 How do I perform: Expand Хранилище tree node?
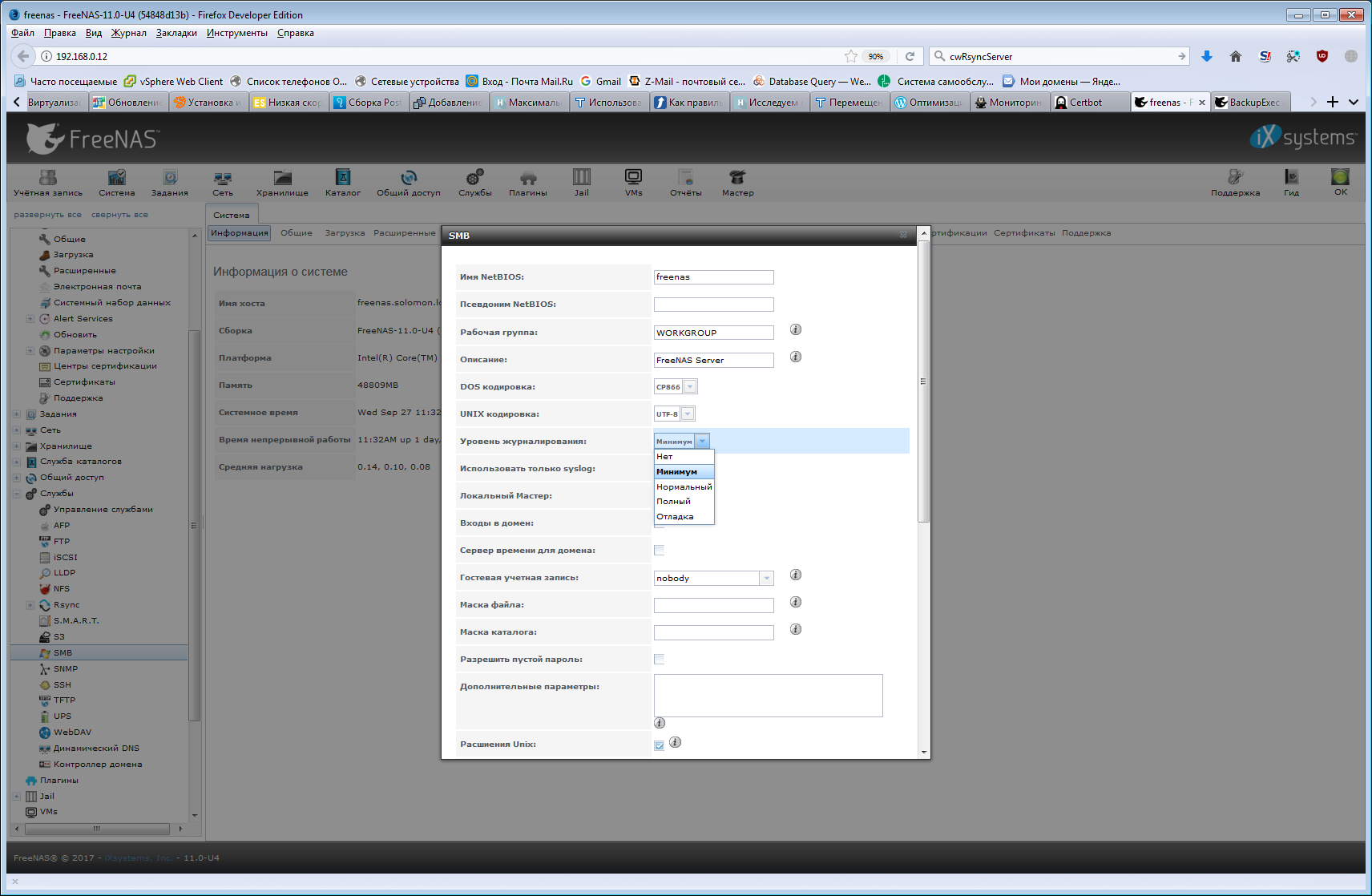[x=16, y=446]
